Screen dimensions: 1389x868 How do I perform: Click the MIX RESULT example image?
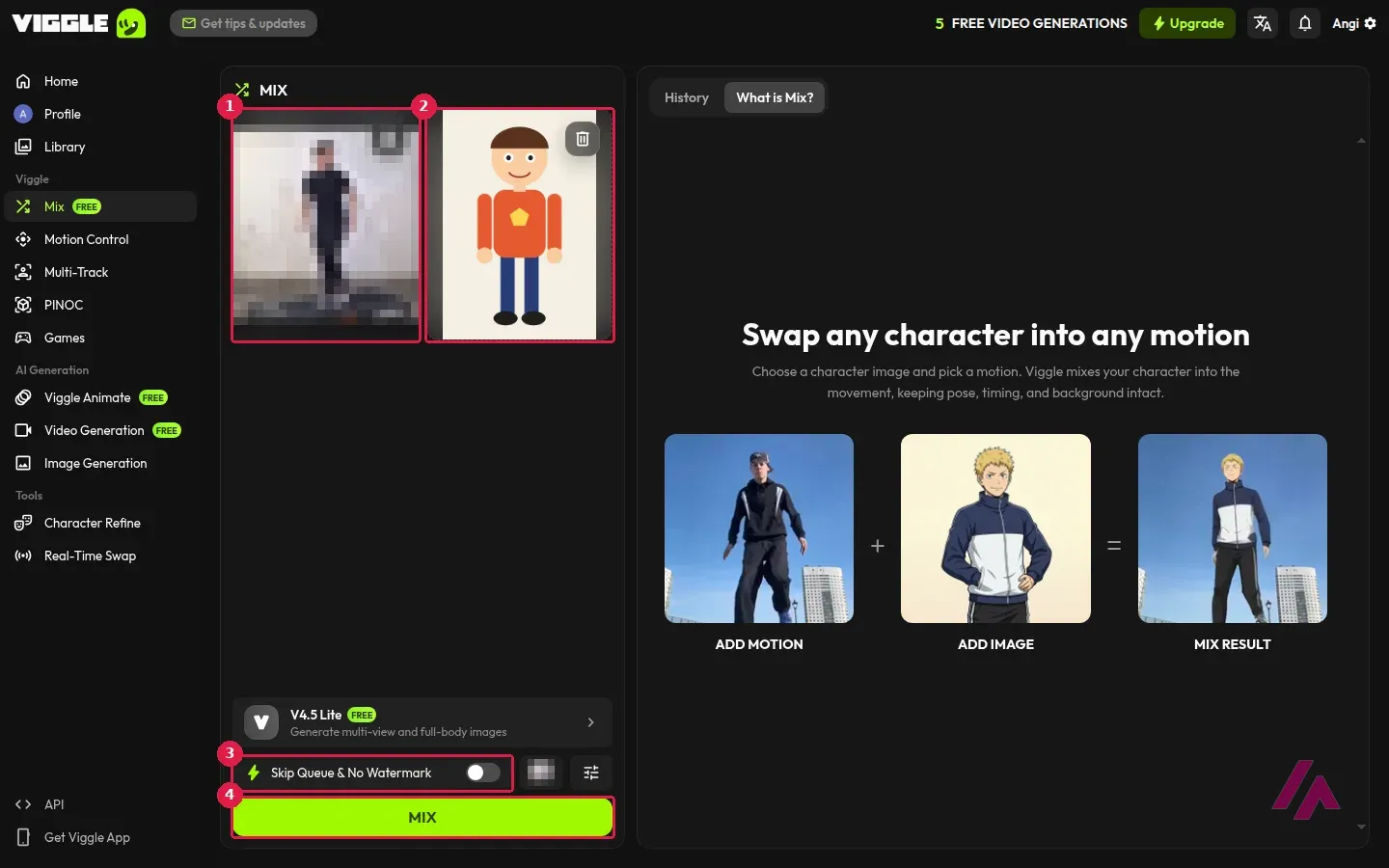[x=1233, y=529]
